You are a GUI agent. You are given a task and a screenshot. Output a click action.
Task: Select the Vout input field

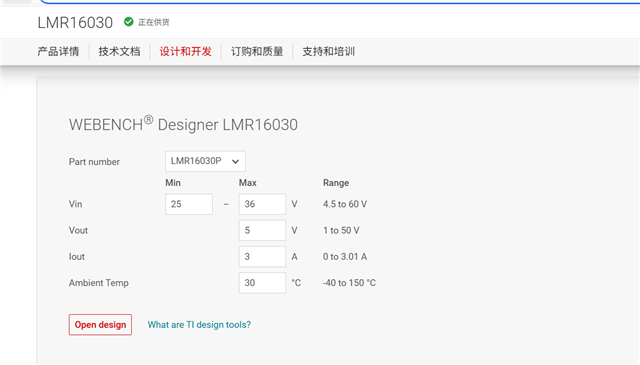pyautogui.click(x=262, y=230)
